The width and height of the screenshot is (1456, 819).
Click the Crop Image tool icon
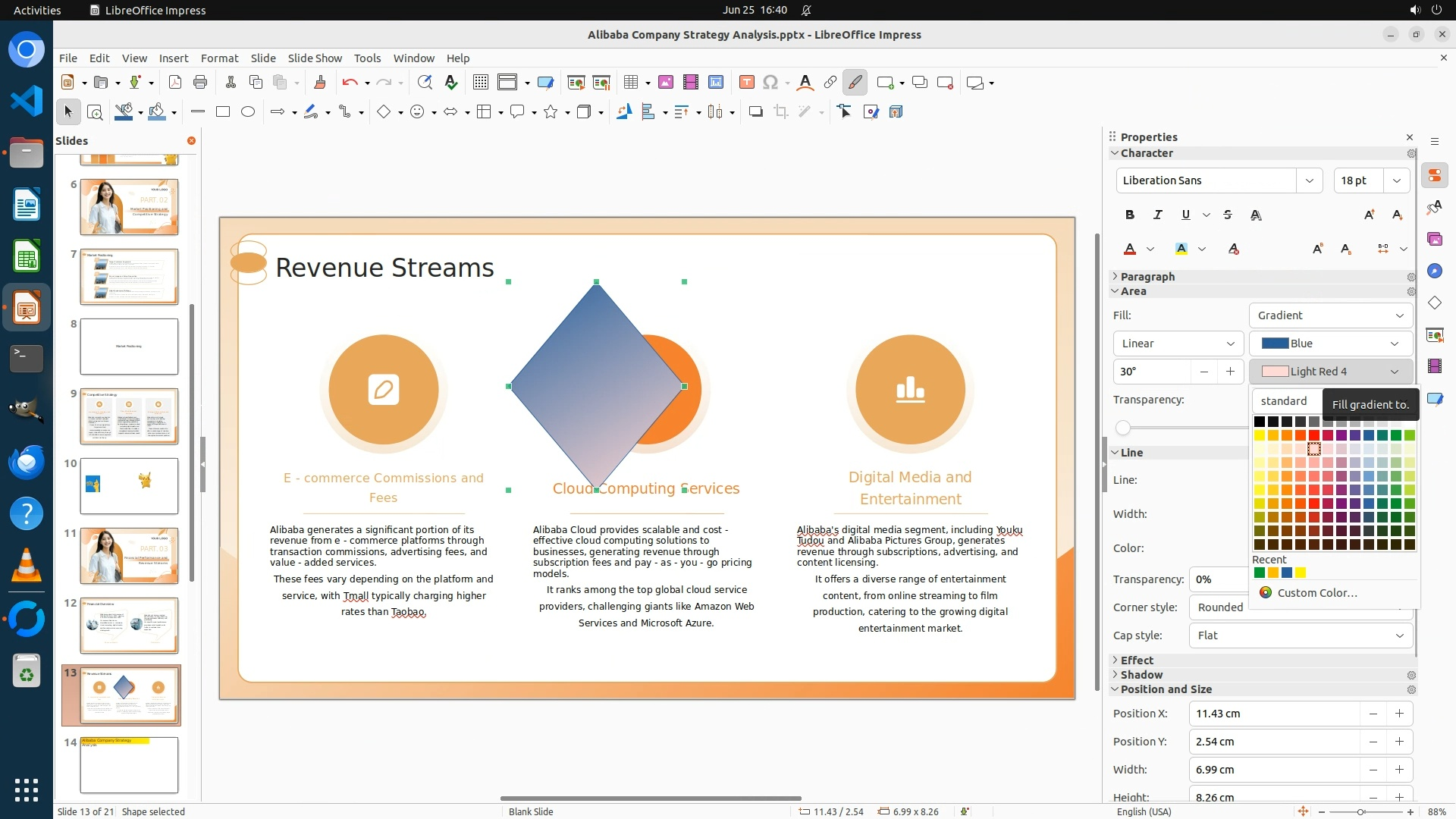tap(780, 112)
